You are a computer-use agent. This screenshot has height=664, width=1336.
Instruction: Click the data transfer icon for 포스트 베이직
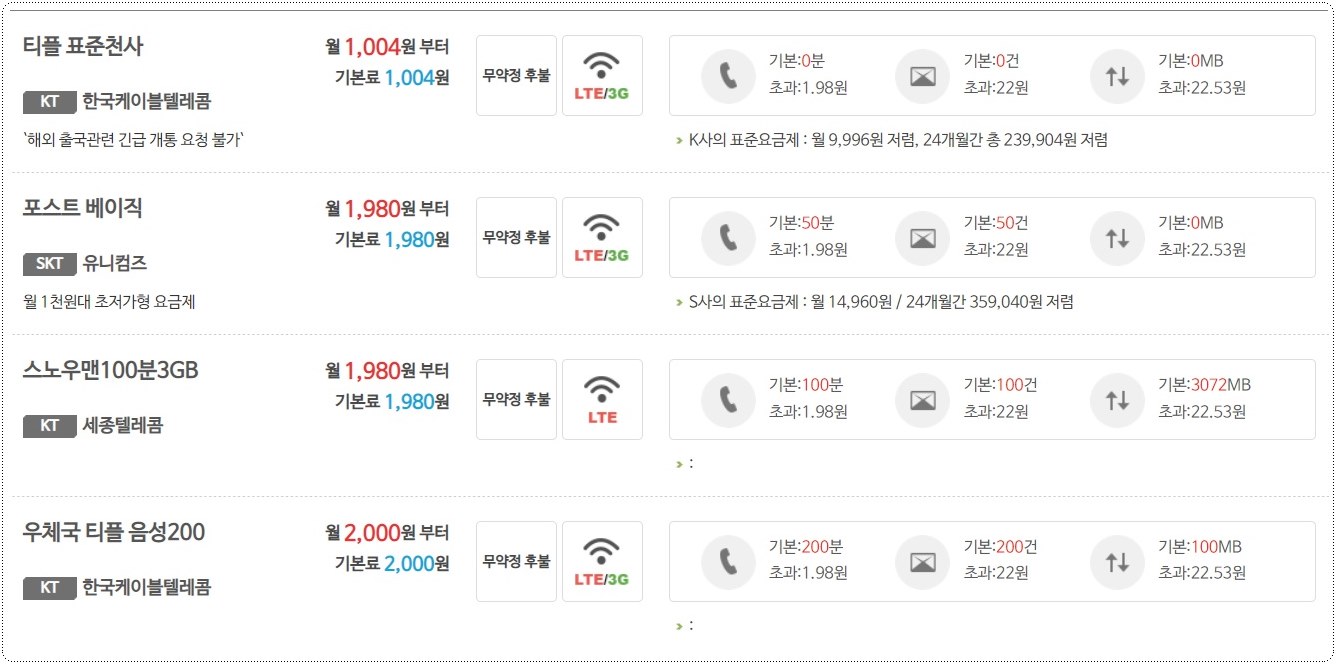1116,238
